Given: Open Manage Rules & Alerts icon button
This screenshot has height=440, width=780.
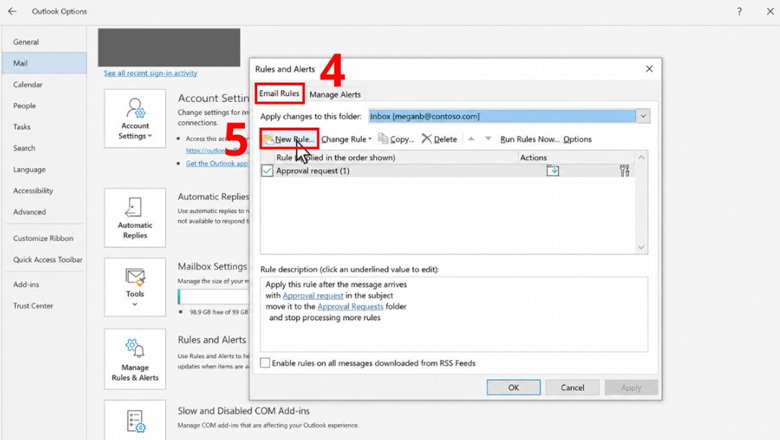Looking at the screenshot, I should point(135,359).
